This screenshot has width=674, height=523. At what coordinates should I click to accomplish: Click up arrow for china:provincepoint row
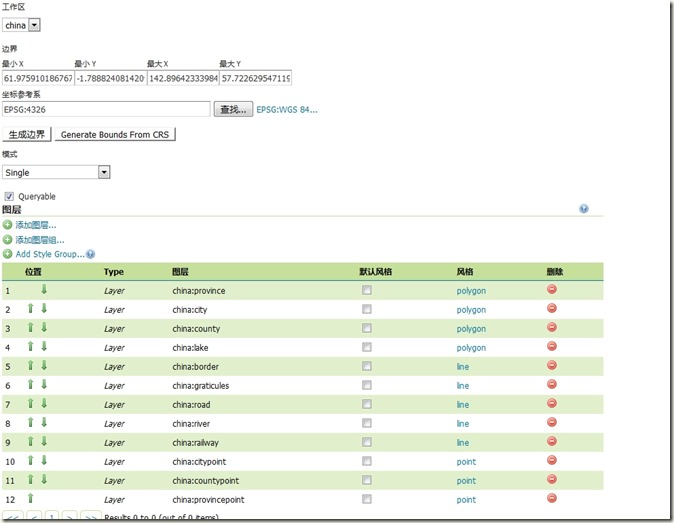[x=31, y=499]
